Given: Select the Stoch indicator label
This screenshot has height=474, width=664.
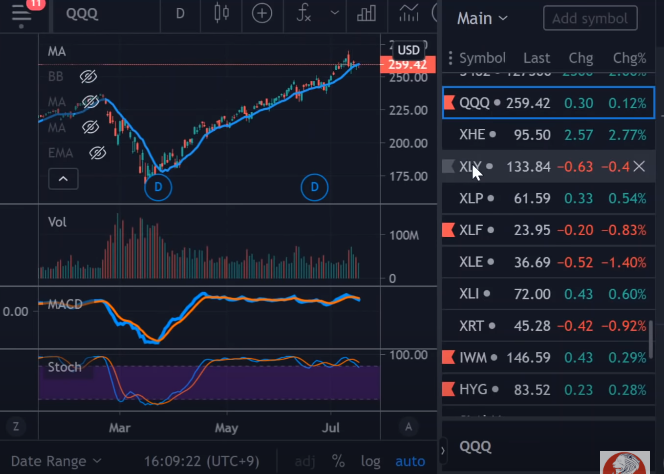Looking at the screenshot, I should [64, 367].
